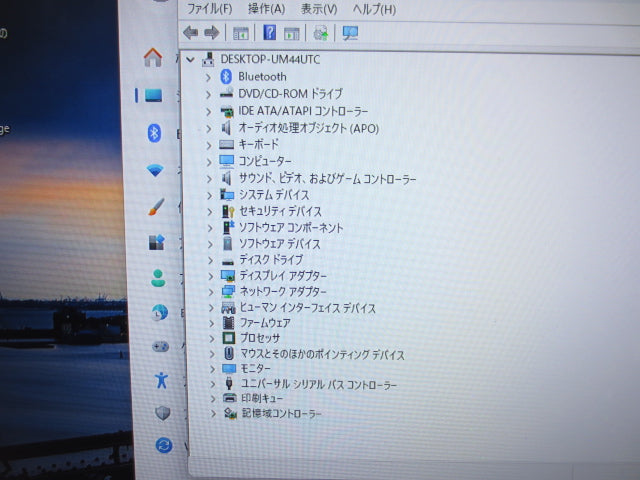Expand オーディオ処理オブジェクト (APO) node
The width and height of the screenshot is (640, 480).
pos(209,129)
